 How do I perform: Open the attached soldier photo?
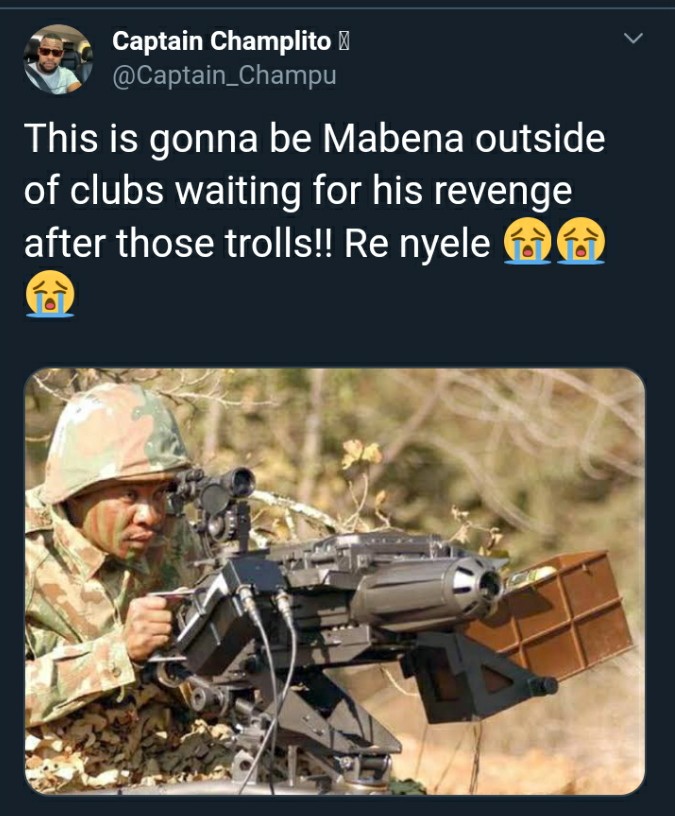[x=335, y=581]
